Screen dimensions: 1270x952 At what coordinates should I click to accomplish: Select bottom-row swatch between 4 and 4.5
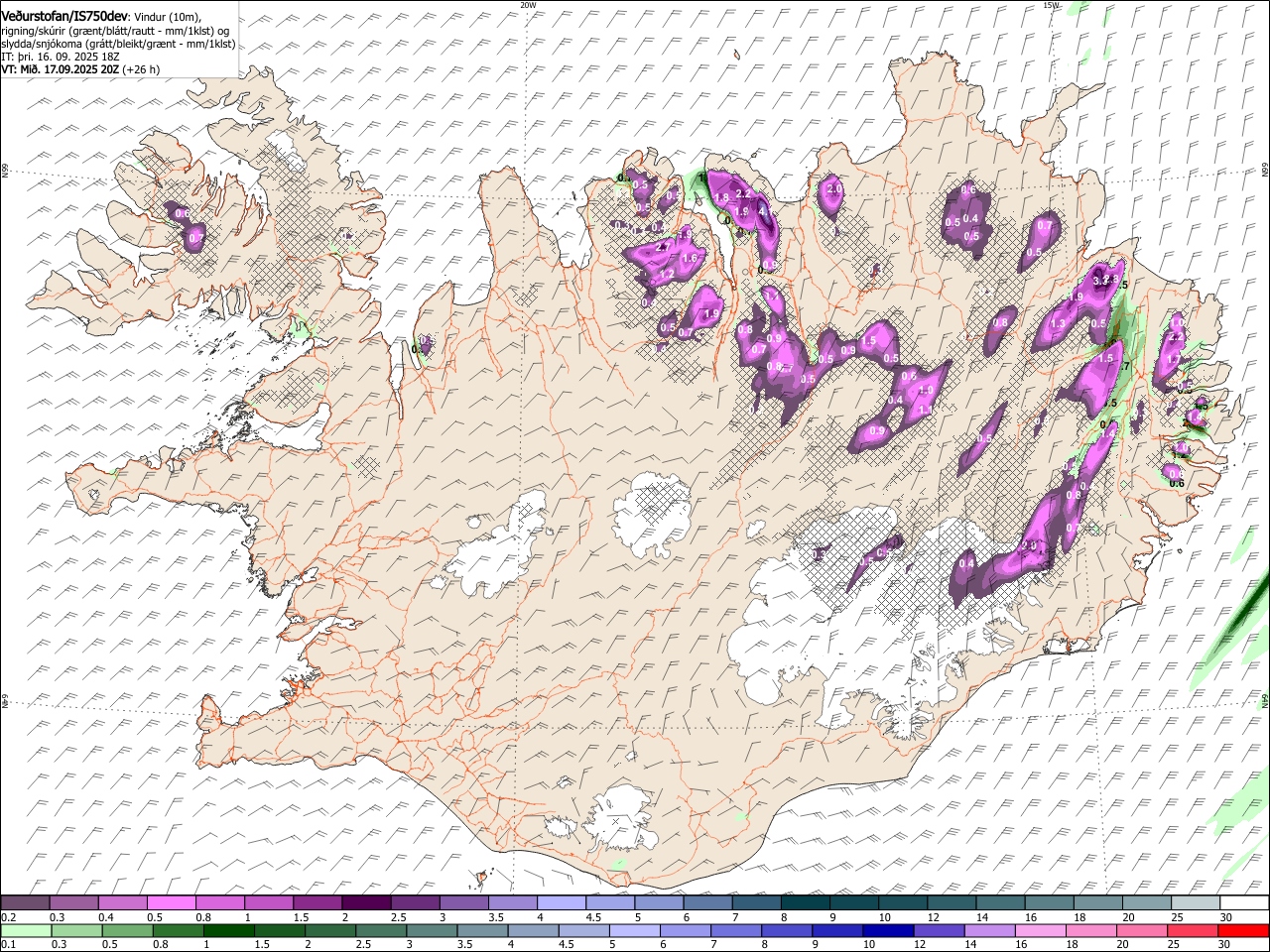click(x=533, y=930)
